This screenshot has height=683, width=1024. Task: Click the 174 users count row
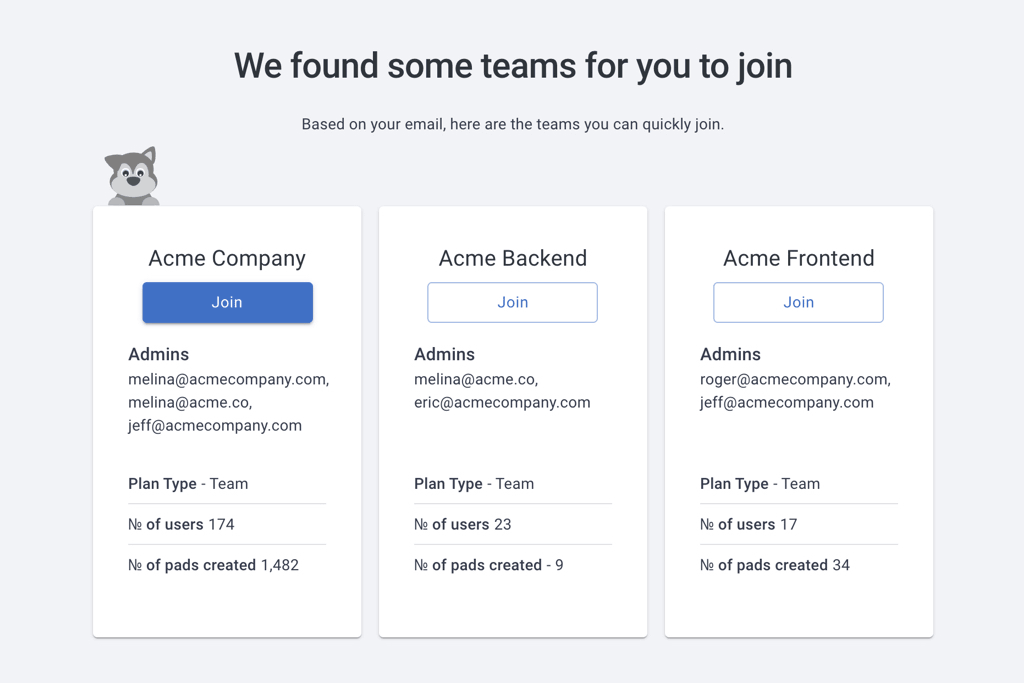click(181, 525)
